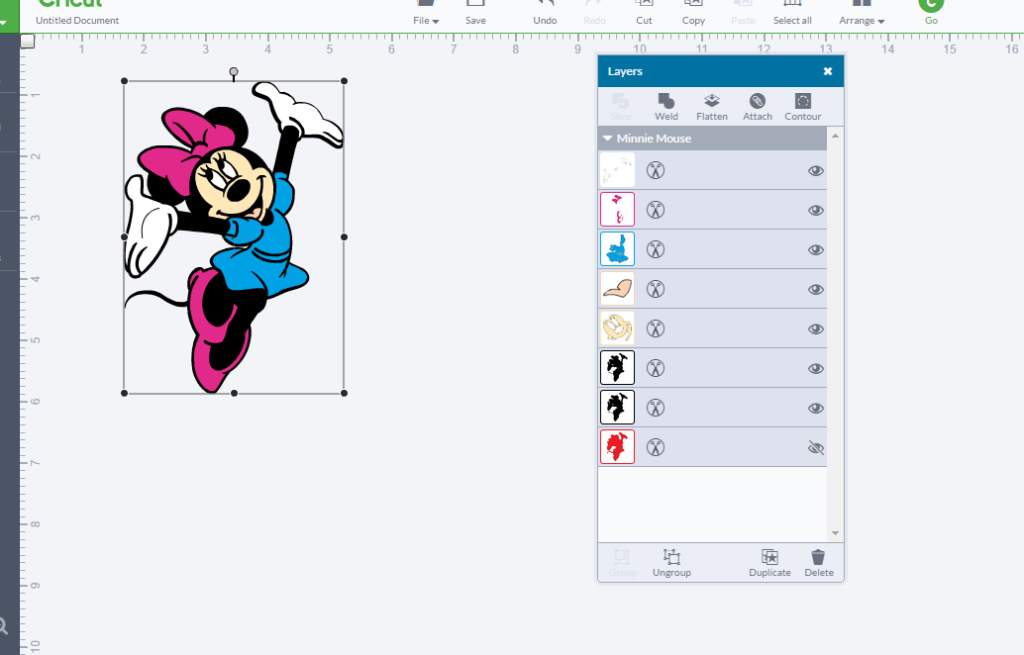This screenshot has width=1024, height=655.
Task: Close the Layers panel
Action: click(827, 71)
